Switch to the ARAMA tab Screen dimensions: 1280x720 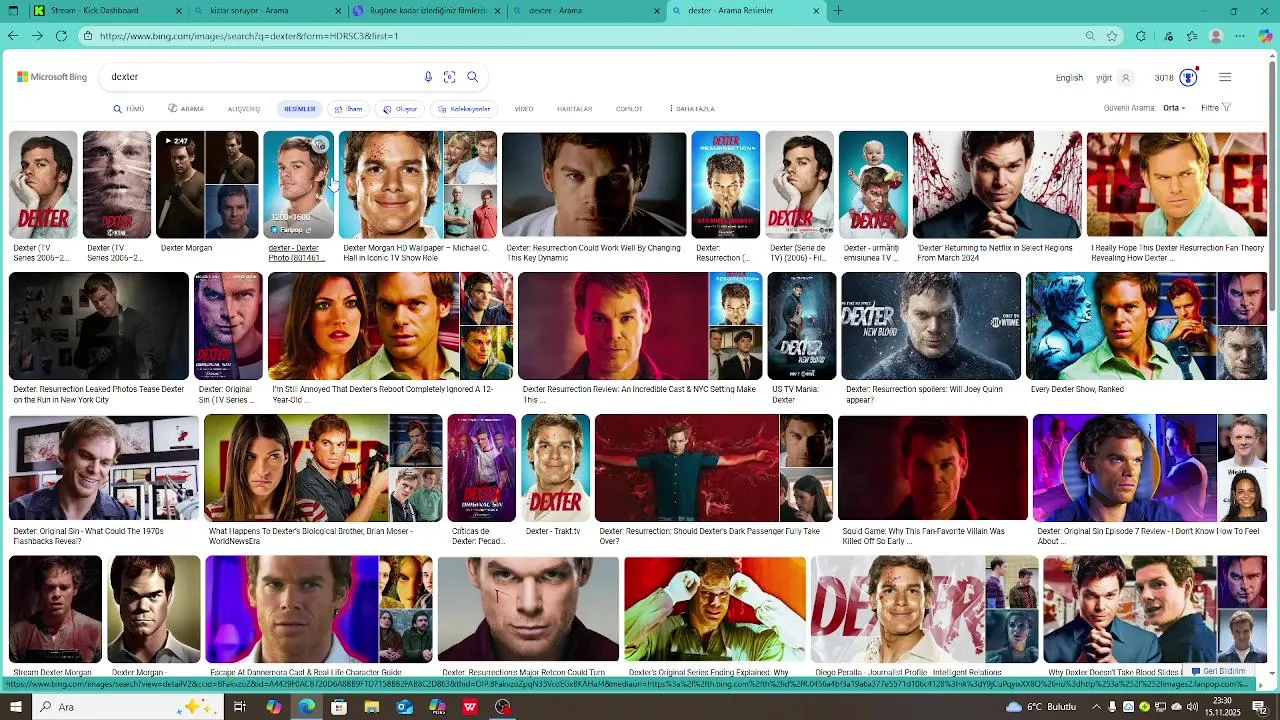(186, 109)
